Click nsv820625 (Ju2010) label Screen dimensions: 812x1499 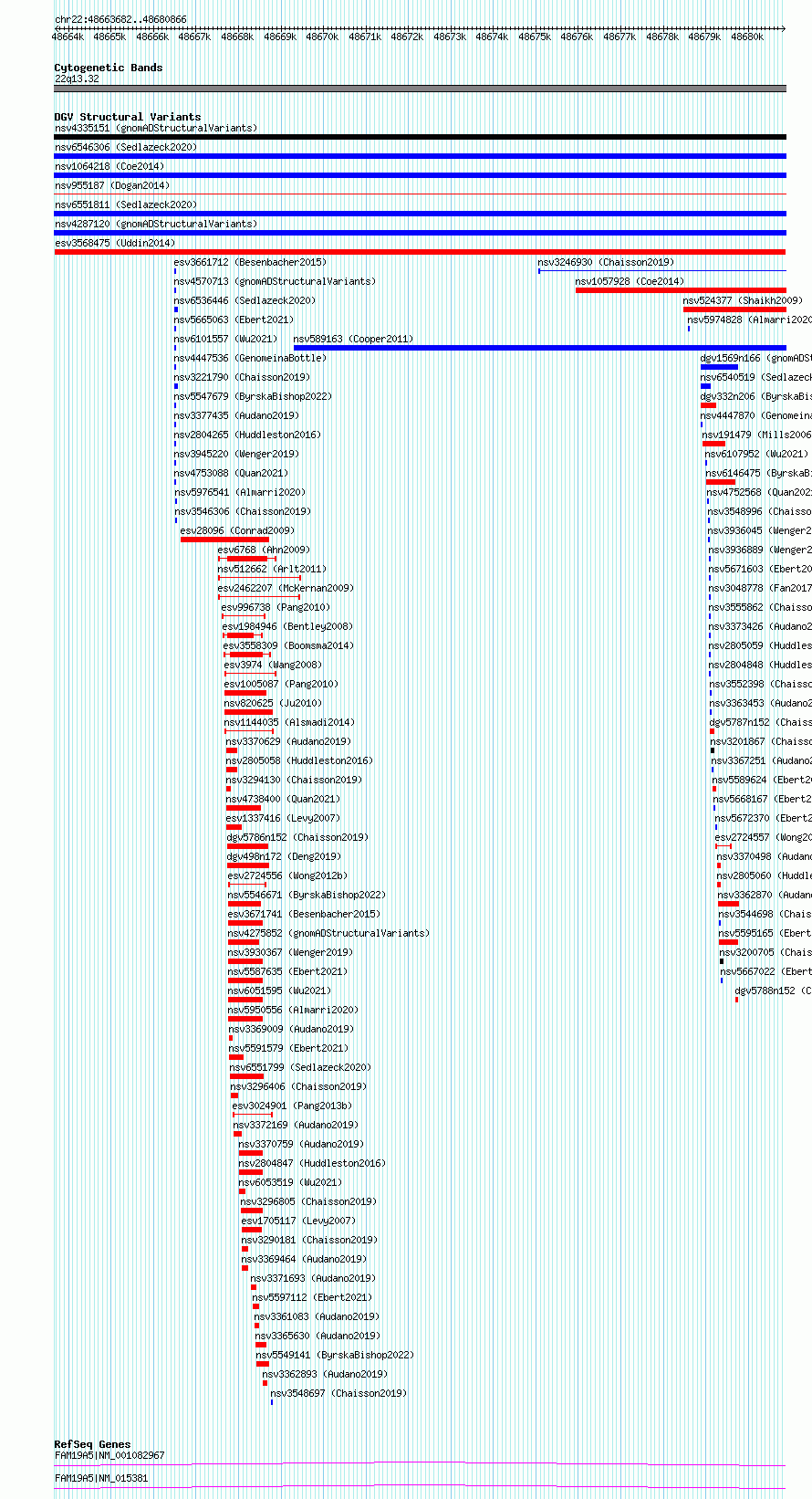[273, 703]
